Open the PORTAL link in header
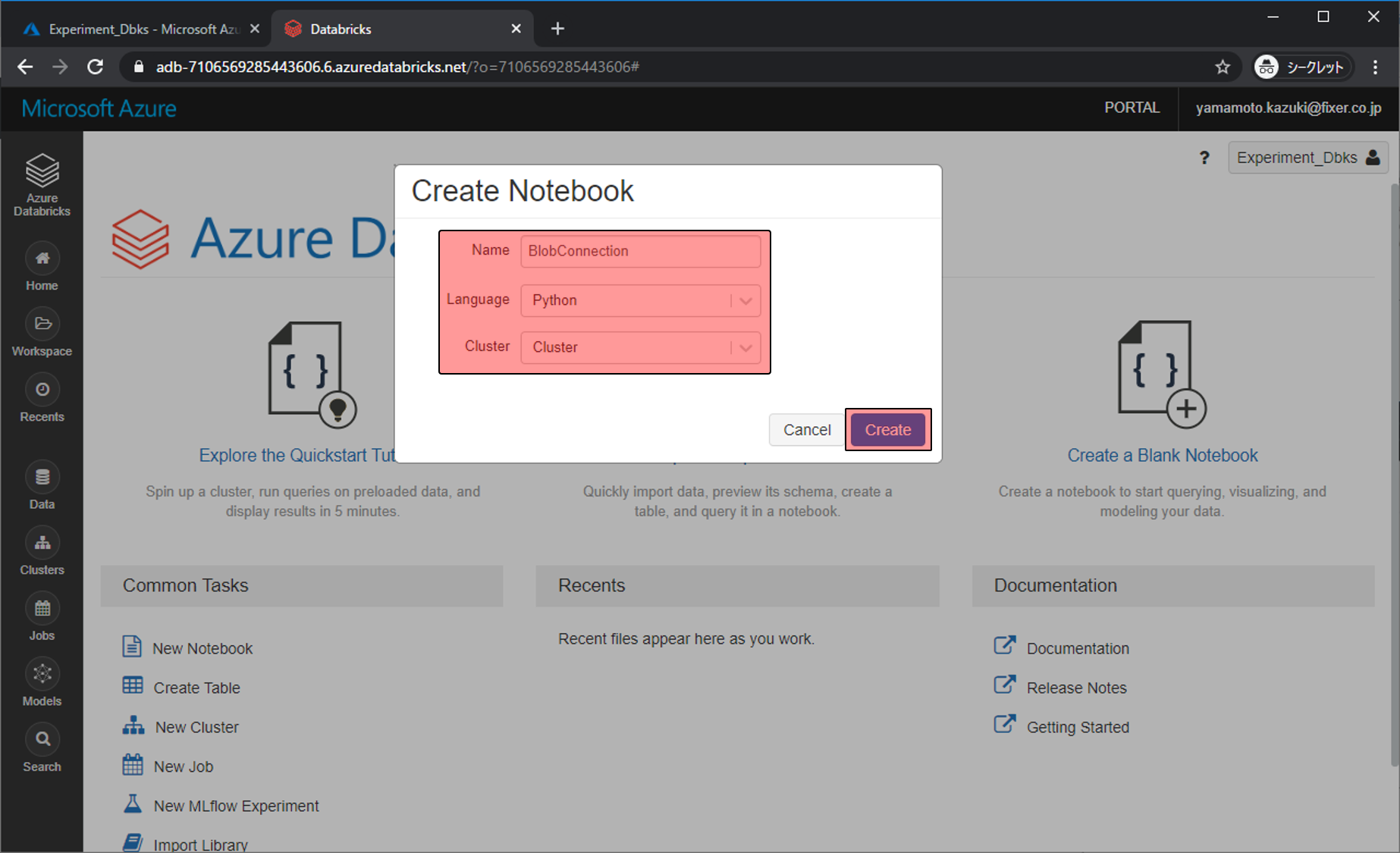This screenshot has height=853, width=1400. pos(1132,108)
